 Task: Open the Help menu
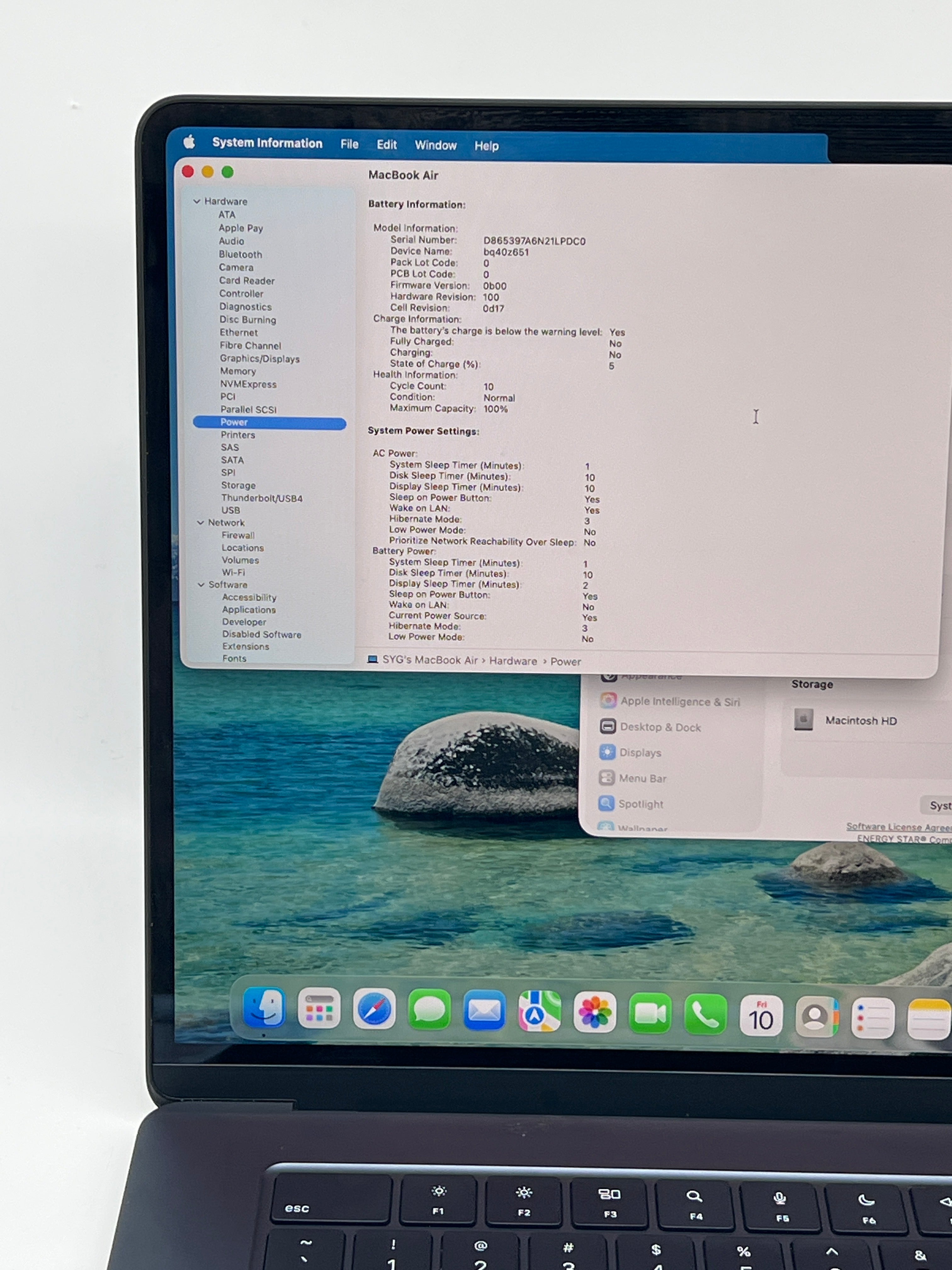(486, 146)
